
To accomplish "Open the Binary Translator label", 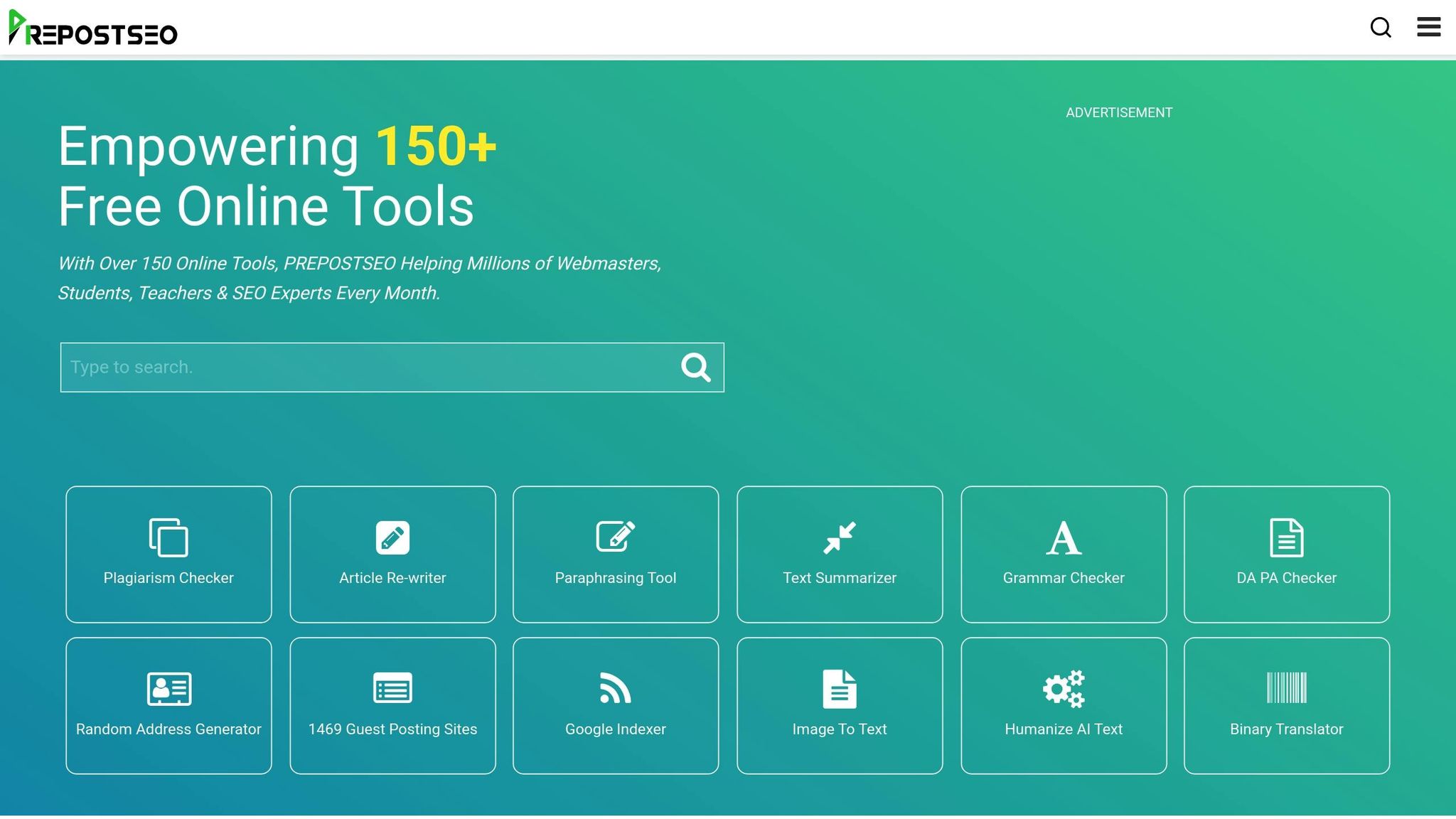I will pos(1287,729).
